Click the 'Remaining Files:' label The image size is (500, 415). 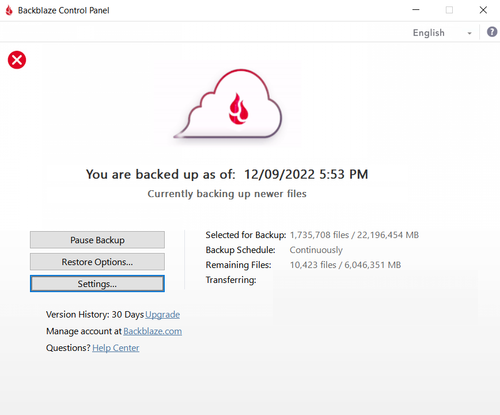pos(238,265)
